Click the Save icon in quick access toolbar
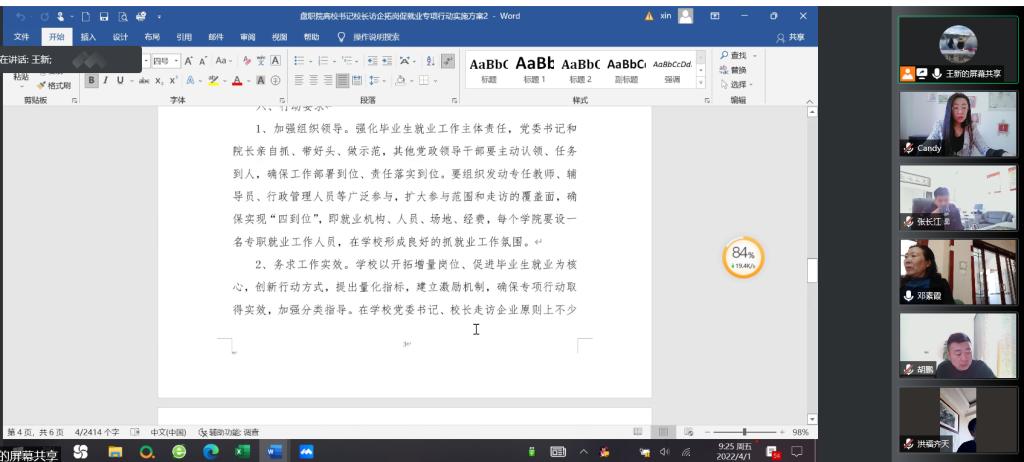1024x462 pixels. click(103, 17)
